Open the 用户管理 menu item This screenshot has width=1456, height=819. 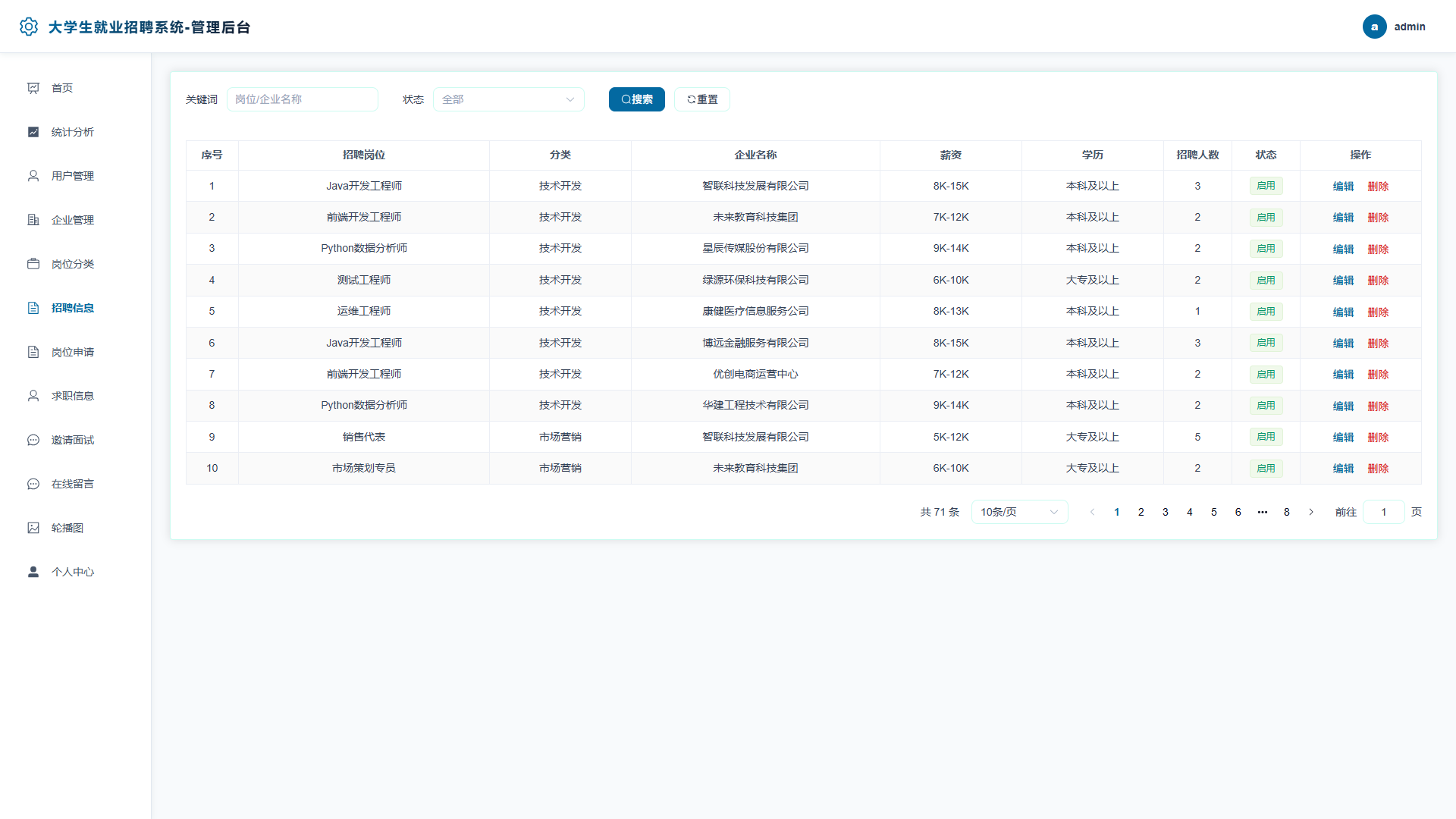click(76, 176)
